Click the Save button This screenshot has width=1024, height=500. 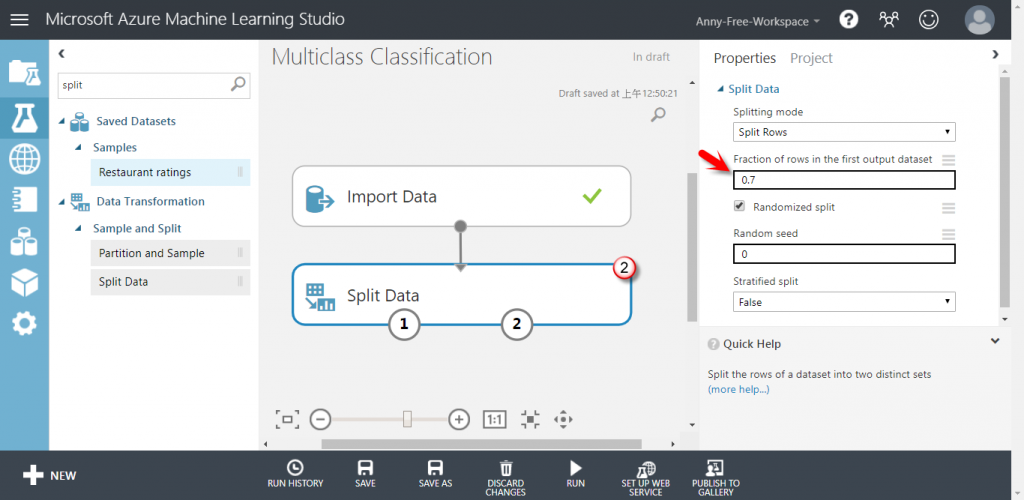coord(365,474)
